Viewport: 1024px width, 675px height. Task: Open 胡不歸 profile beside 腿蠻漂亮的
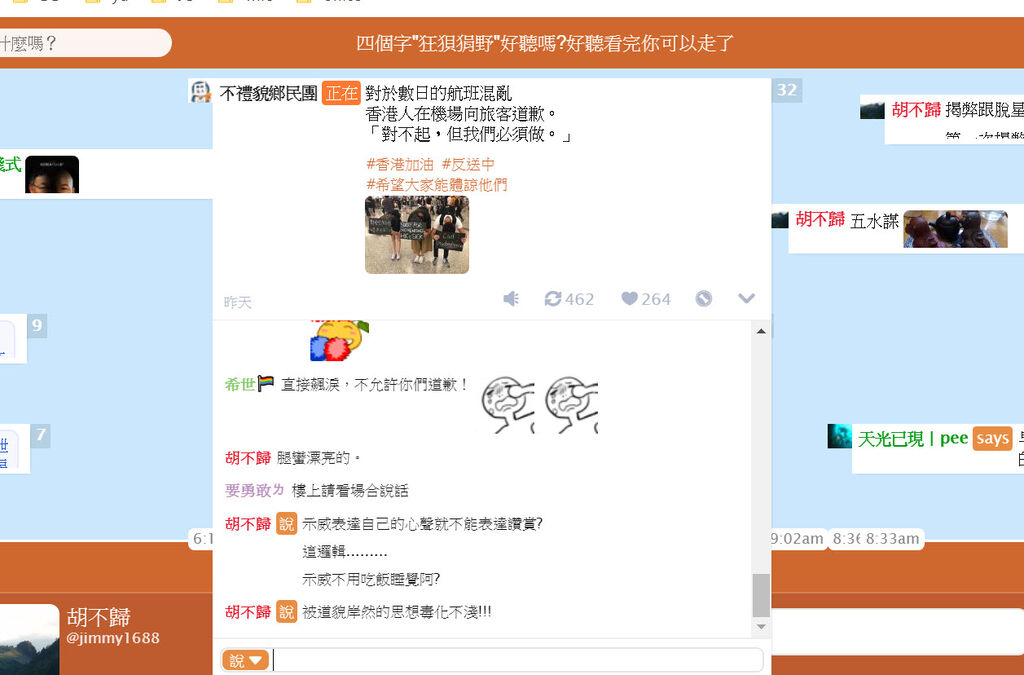point(248,458)
